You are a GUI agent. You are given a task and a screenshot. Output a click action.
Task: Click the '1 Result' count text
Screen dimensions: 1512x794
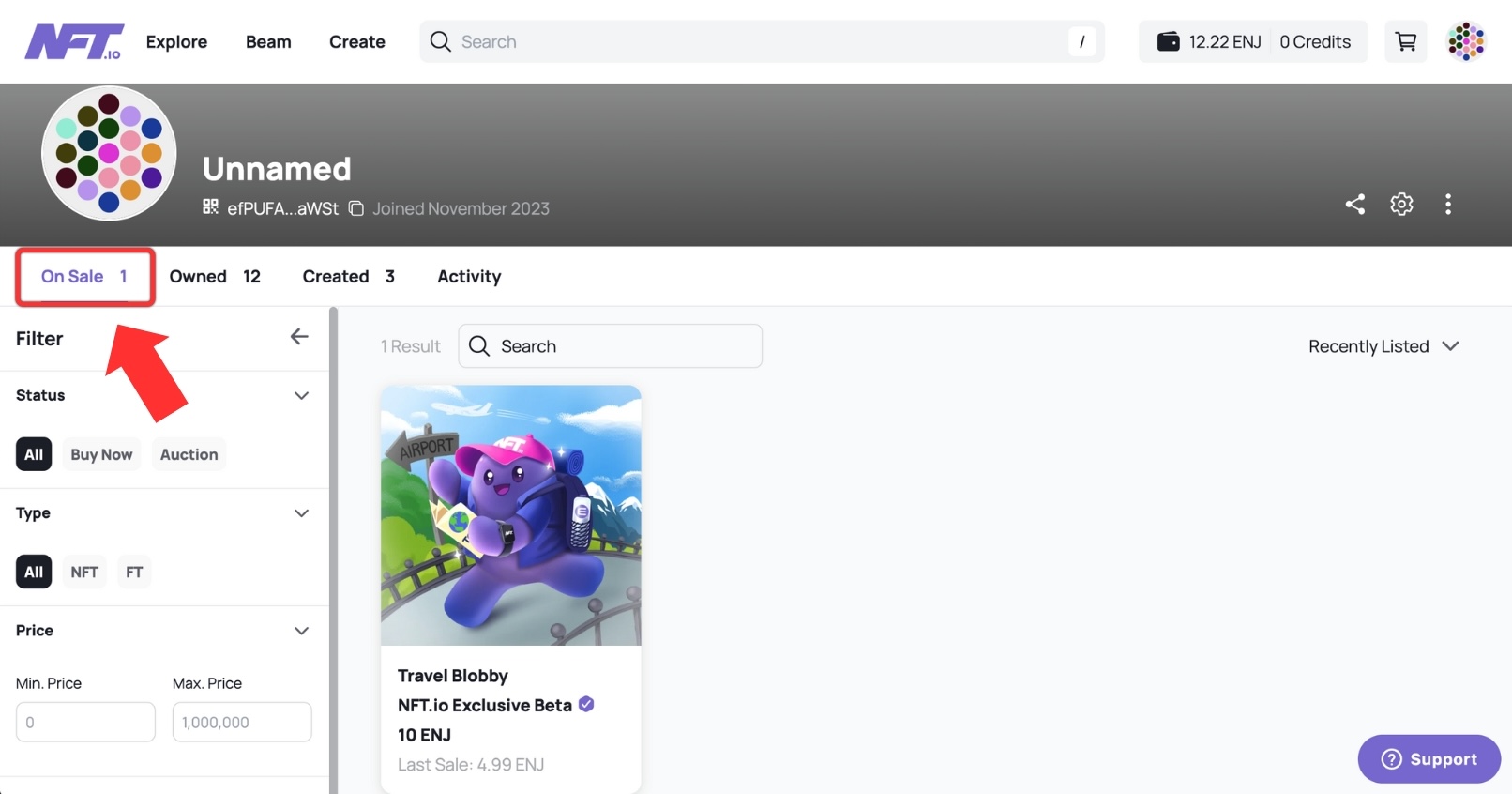click(410, 346)
